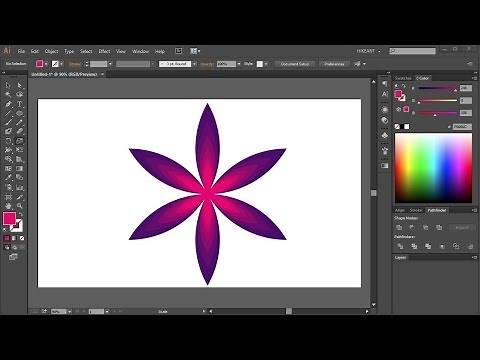Enable Draw Normal mode

tap(7, 247)
